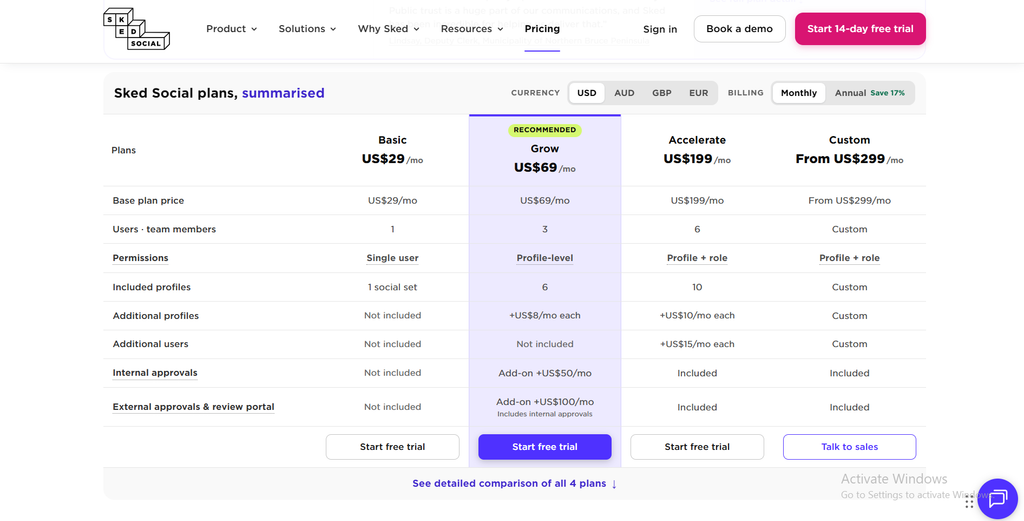This screenshot has width=1024, height=521.
Task: Expand the Solutions menu
Action: pos(307,29)
